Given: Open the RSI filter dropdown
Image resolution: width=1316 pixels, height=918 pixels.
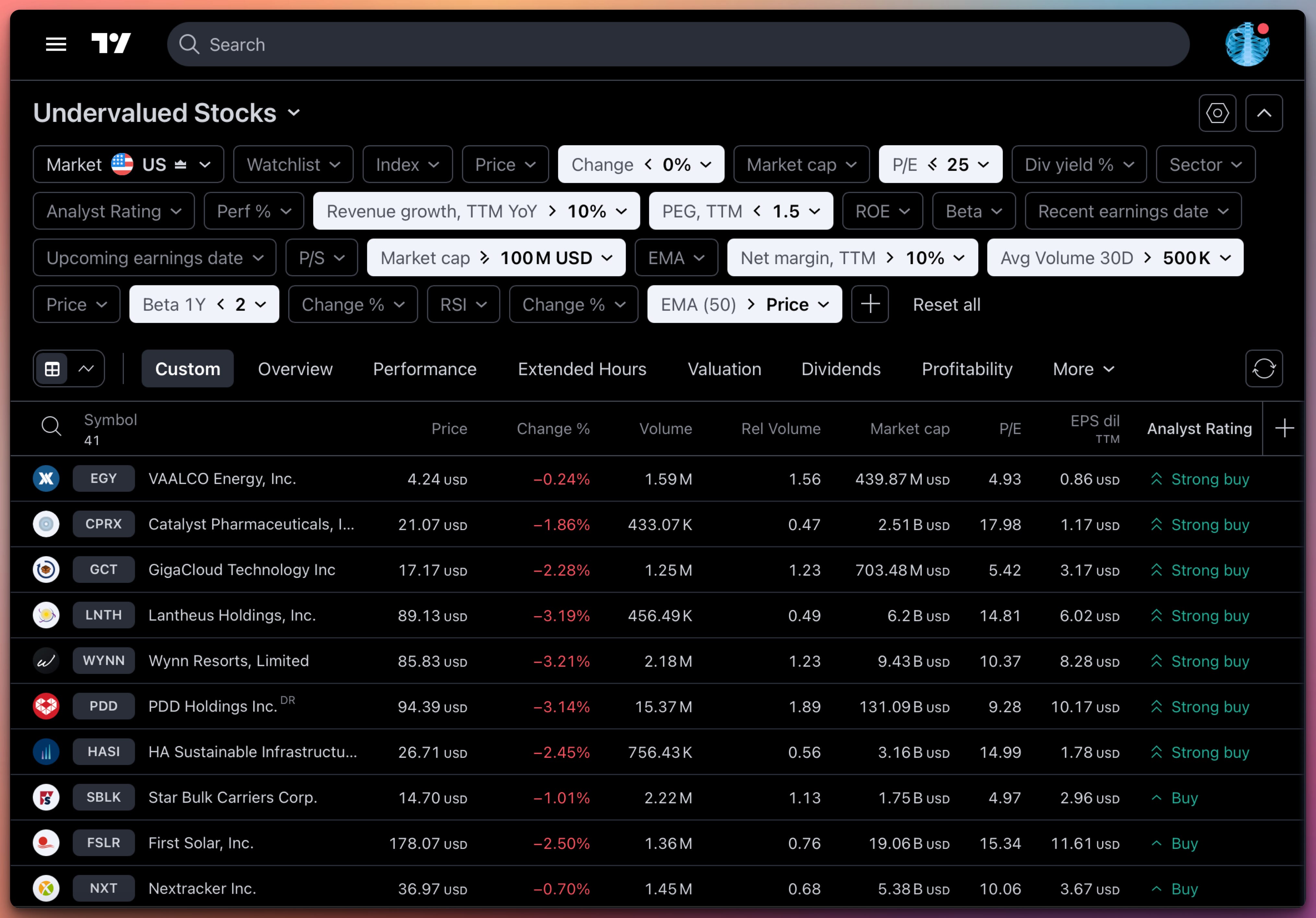Looking at the screenshot, I should [x=463, y=304].
